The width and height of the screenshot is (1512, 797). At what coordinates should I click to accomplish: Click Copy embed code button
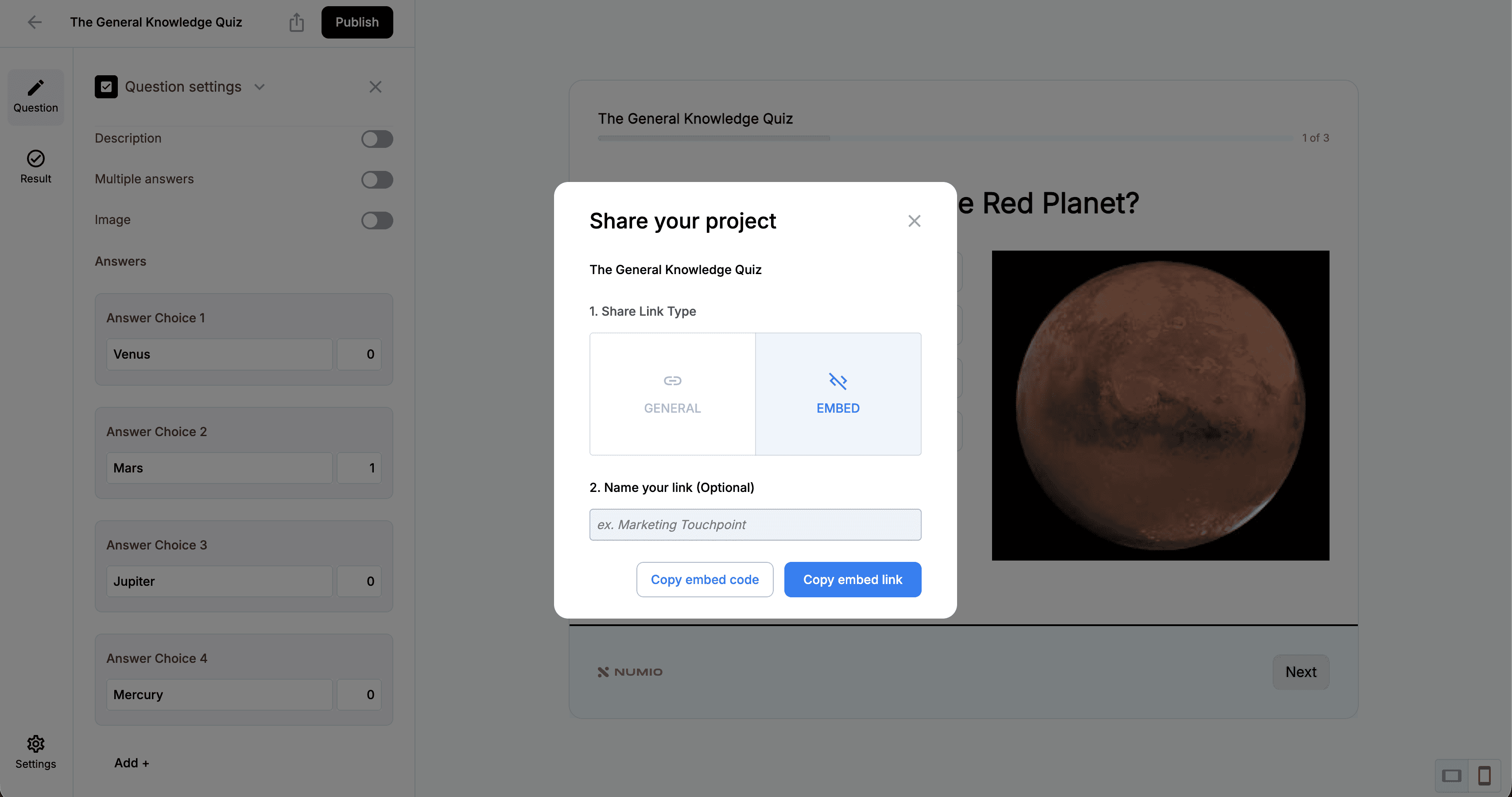(704, 579)
